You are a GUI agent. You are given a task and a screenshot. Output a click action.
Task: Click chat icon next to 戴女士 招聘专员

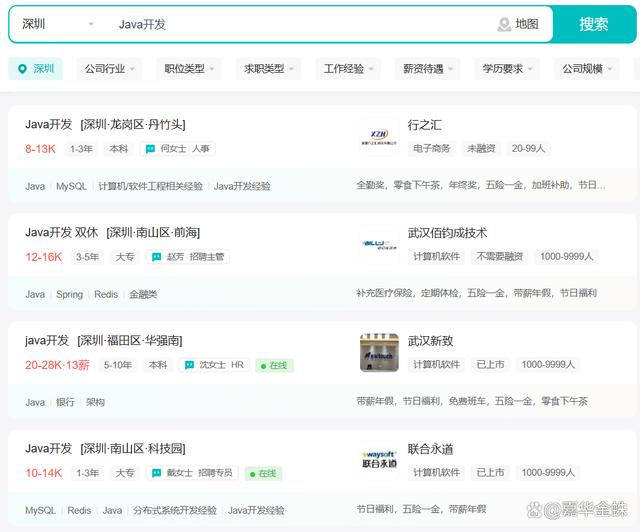156,473
